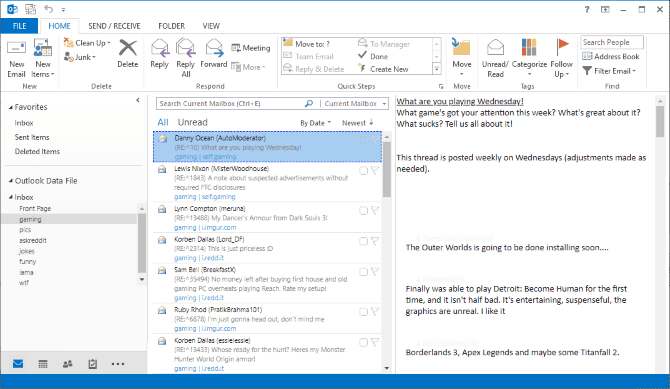Open the Mail view in navigation bar
This screenshot has height=389, width=670.
pyautogui.click(x=18, y=364)
